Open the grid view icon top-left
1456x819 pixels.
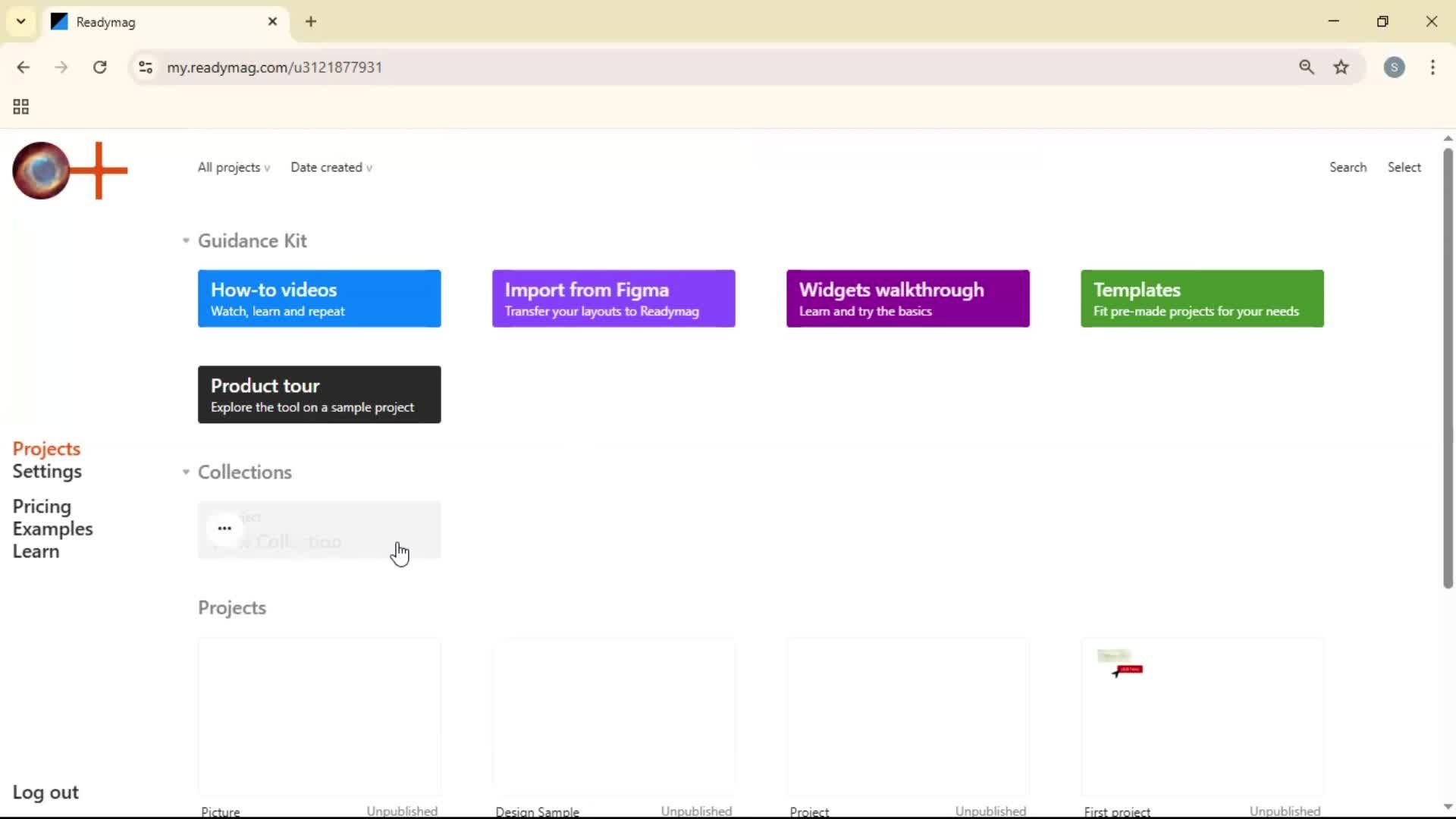pyautogui.click(x=20, y=106)
